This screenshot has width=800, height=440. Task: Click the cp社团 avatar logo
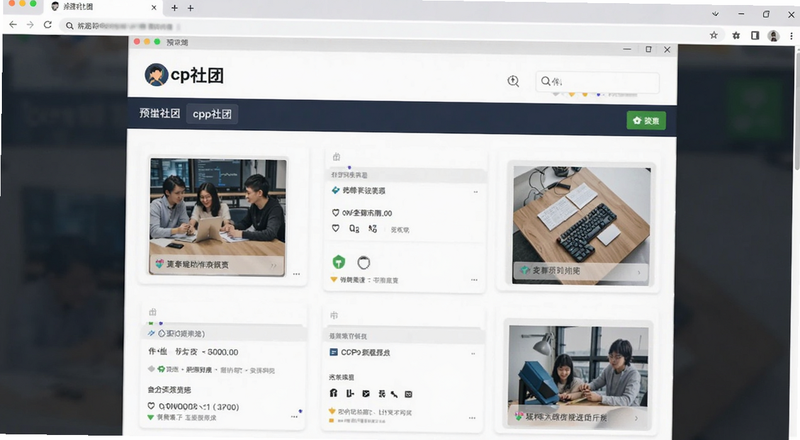click(x=156, y=75)
